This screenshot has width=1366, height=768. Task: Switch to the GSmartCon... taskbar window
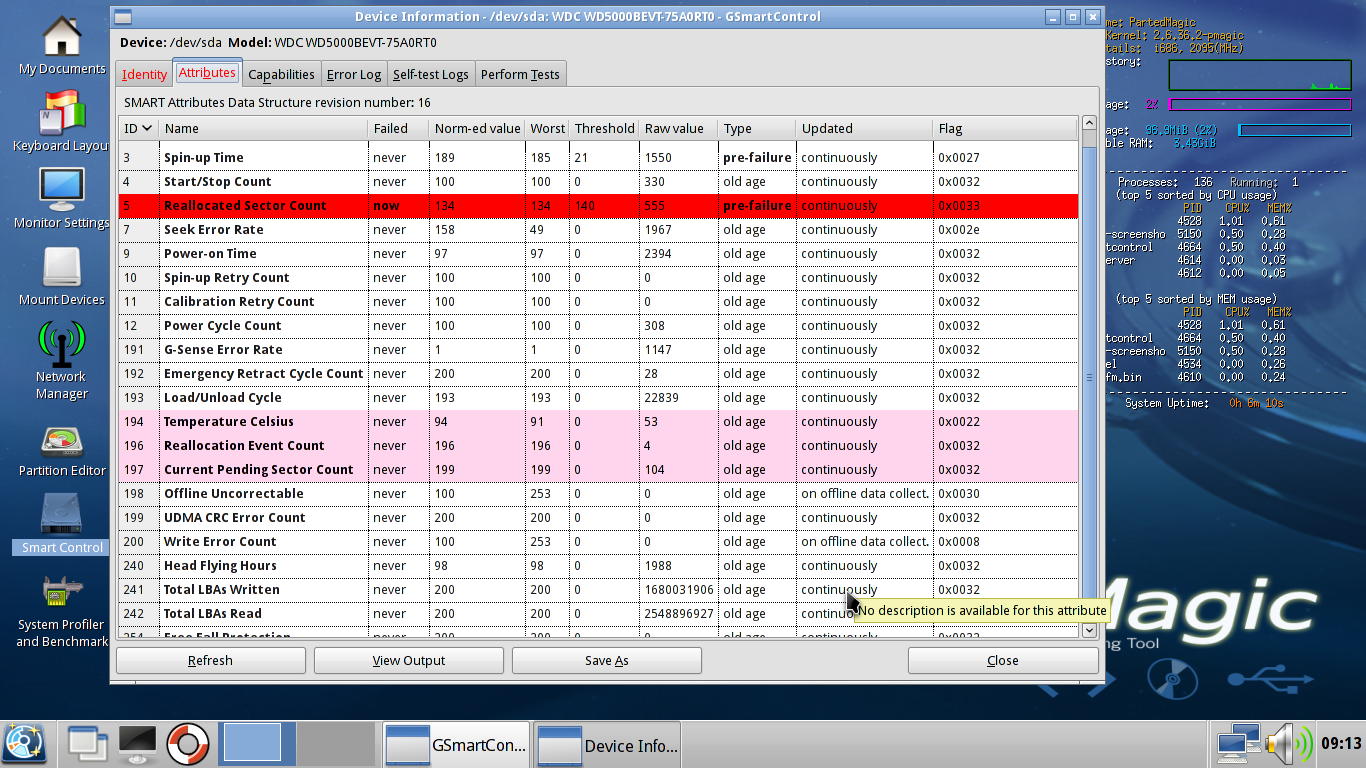tap(457, 745)
